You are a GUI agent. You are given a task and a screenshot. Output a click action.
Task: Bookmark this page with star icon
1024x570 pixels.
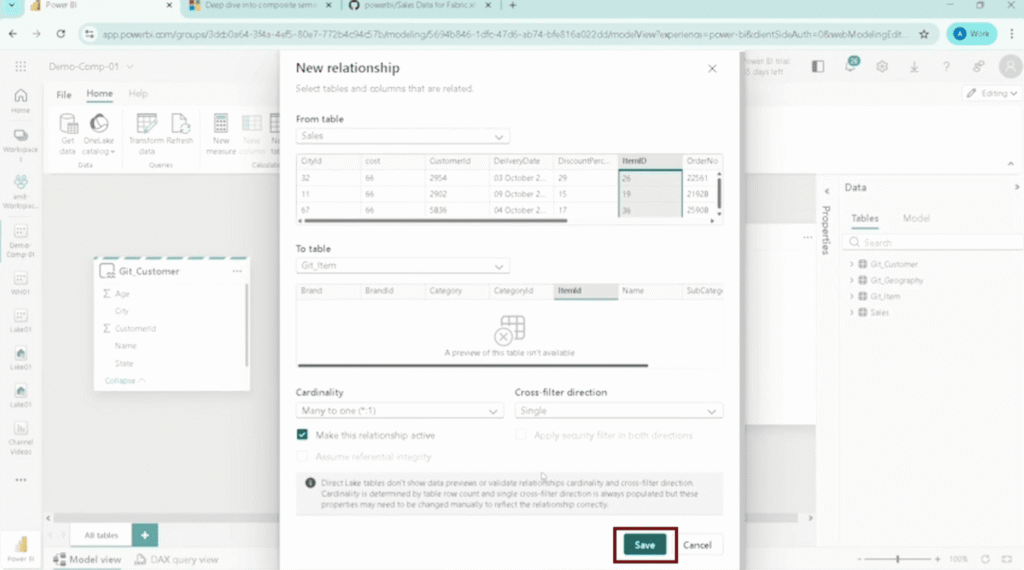tap(923, 34)
